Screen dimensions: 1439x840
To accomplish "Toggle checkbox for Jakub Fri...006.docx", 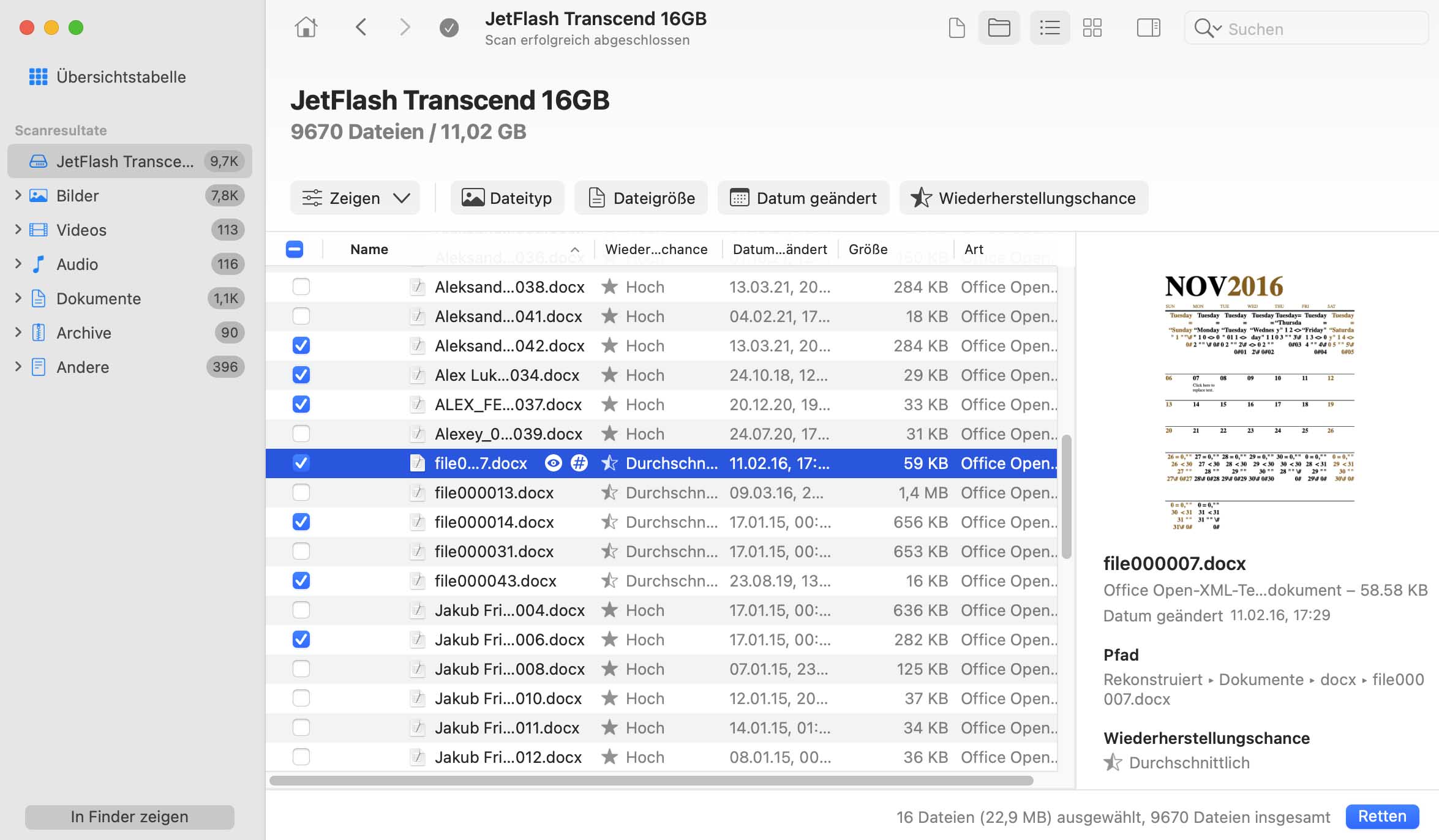I will tap(301, 639).
